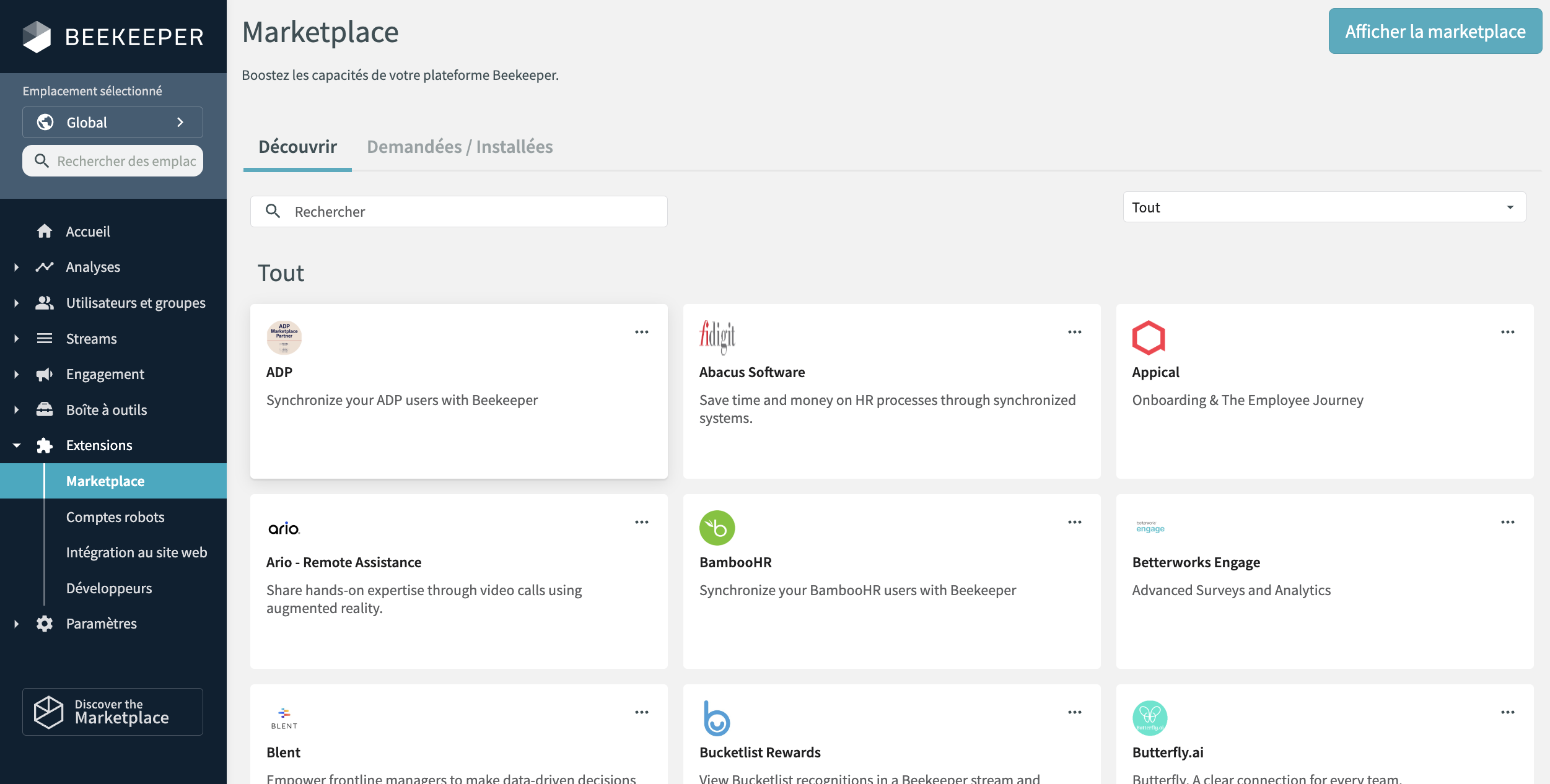1550x784 pixels.
Task: Open Comptes robots submenu item
Action: 115,516
